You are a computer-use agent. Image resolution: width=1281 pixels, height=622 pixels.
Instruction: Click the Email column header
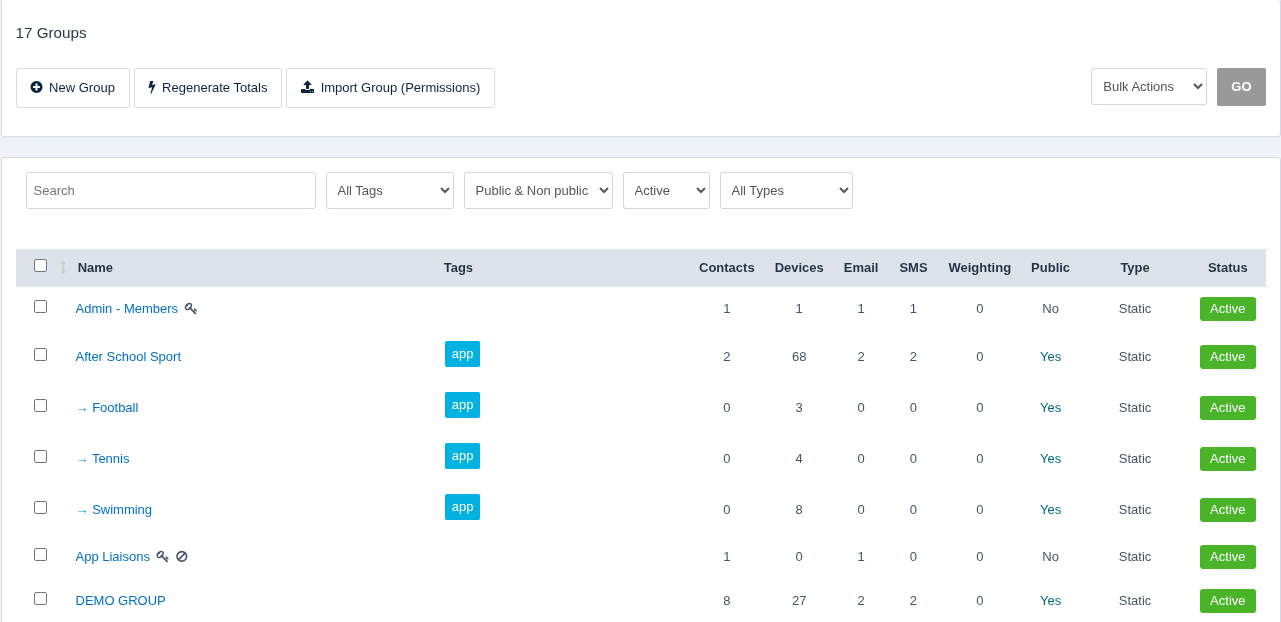(861, 268)
